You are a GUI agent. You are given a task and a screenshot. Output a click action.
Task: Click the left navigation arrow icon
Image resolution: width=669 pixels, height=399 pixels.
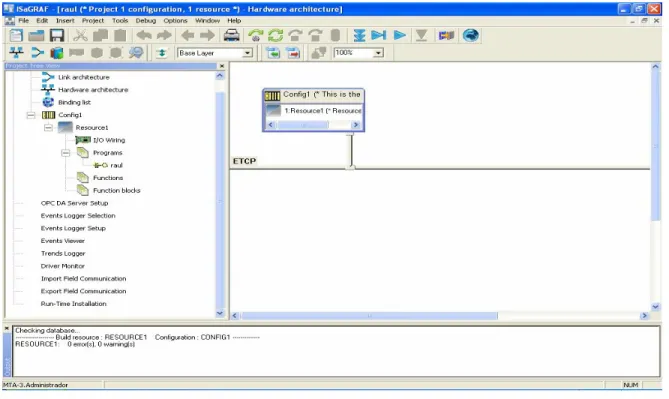tap(187, 35)
